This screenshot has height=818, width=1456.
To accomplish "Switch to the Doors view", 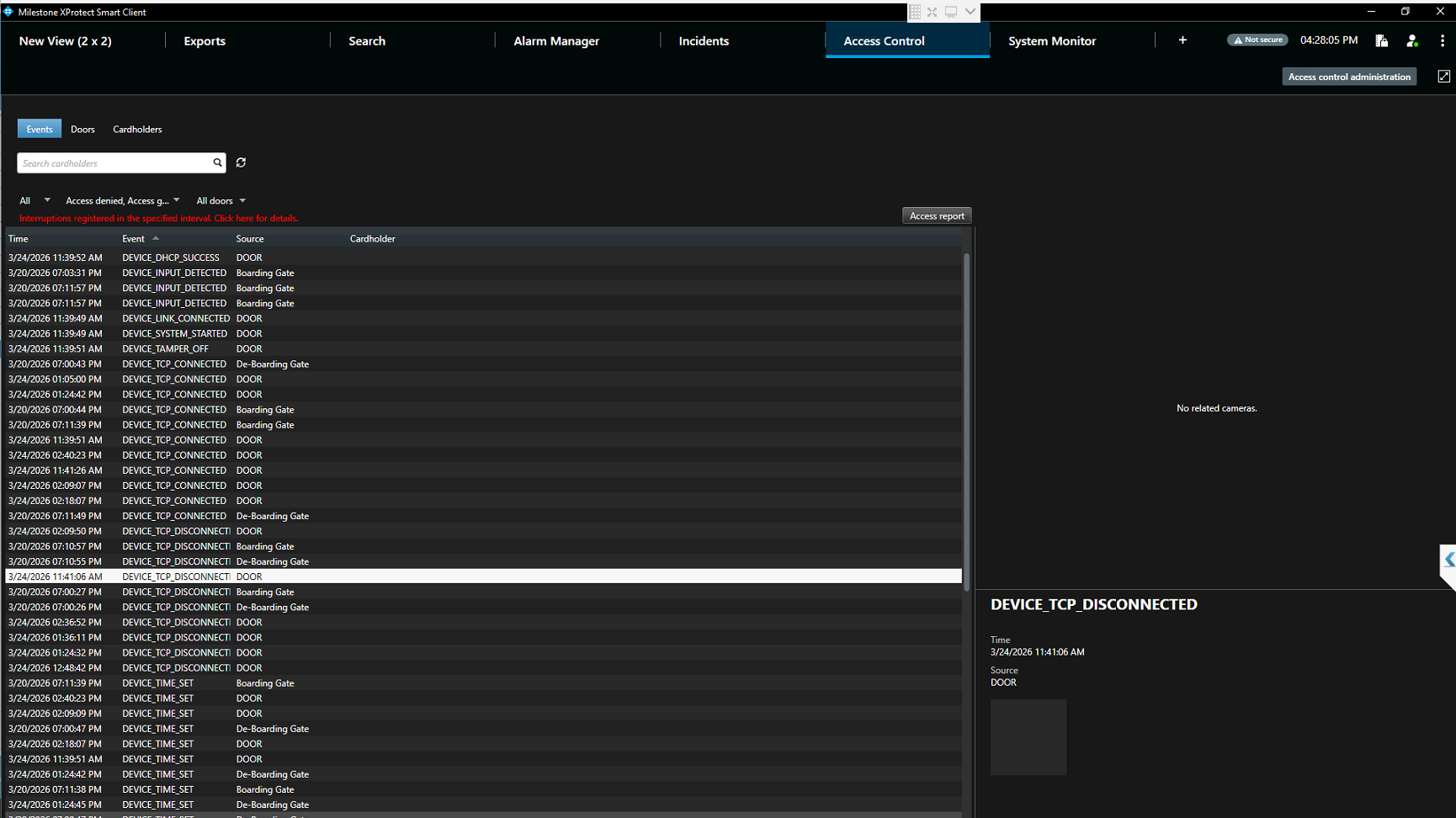I will [x=82, y=129].
